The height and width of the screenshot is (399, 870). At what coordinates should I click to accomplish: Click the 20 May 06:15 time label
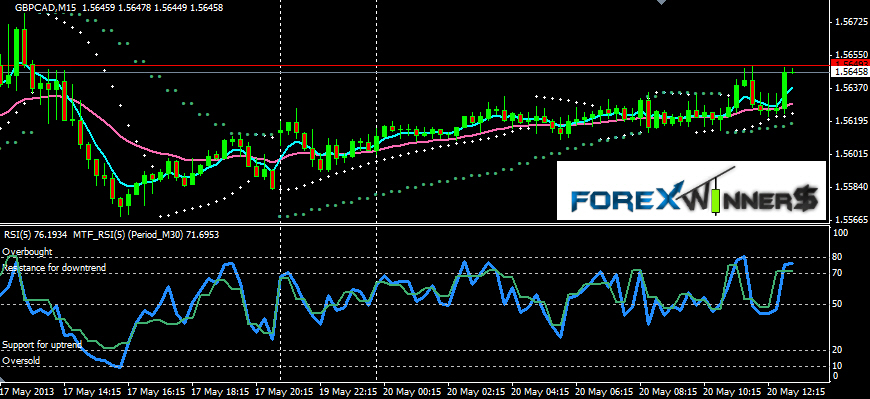coord(605,391)
